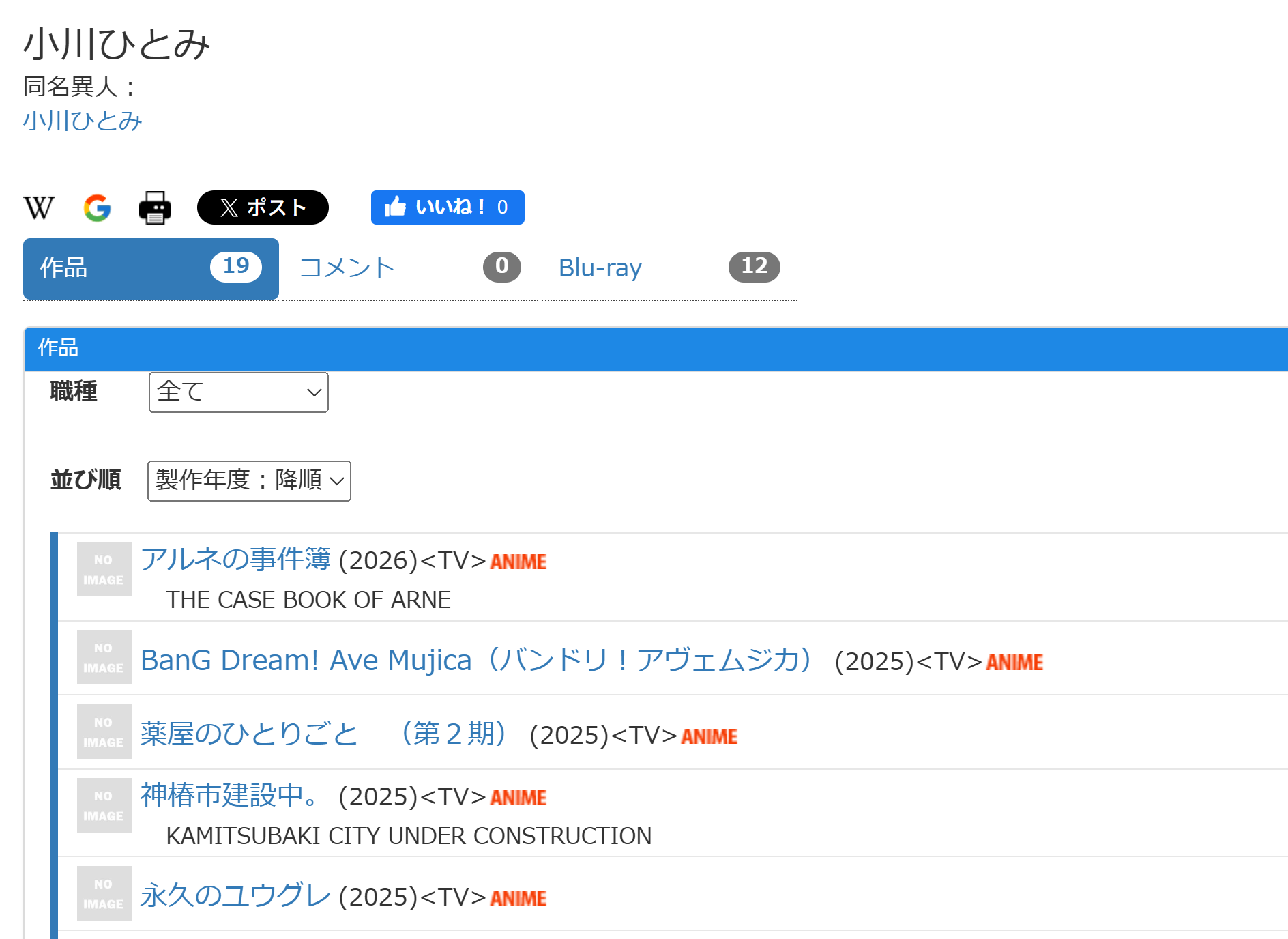1288x939 pixels.
Task: Open 薬屋のひとりごと 第2期 link
Action: [323, 734]
